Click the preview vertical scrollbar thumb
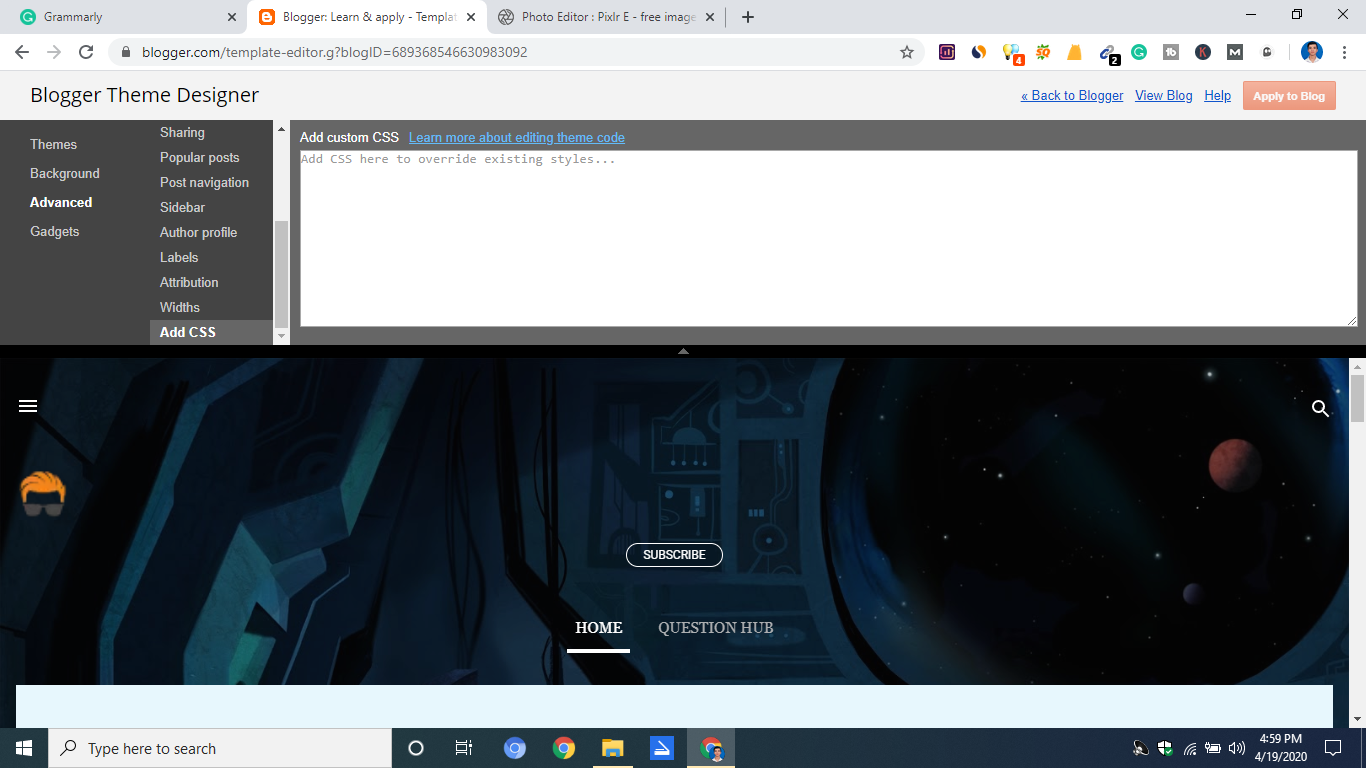The image size is (1366, 768). (x=1357, y=398)
